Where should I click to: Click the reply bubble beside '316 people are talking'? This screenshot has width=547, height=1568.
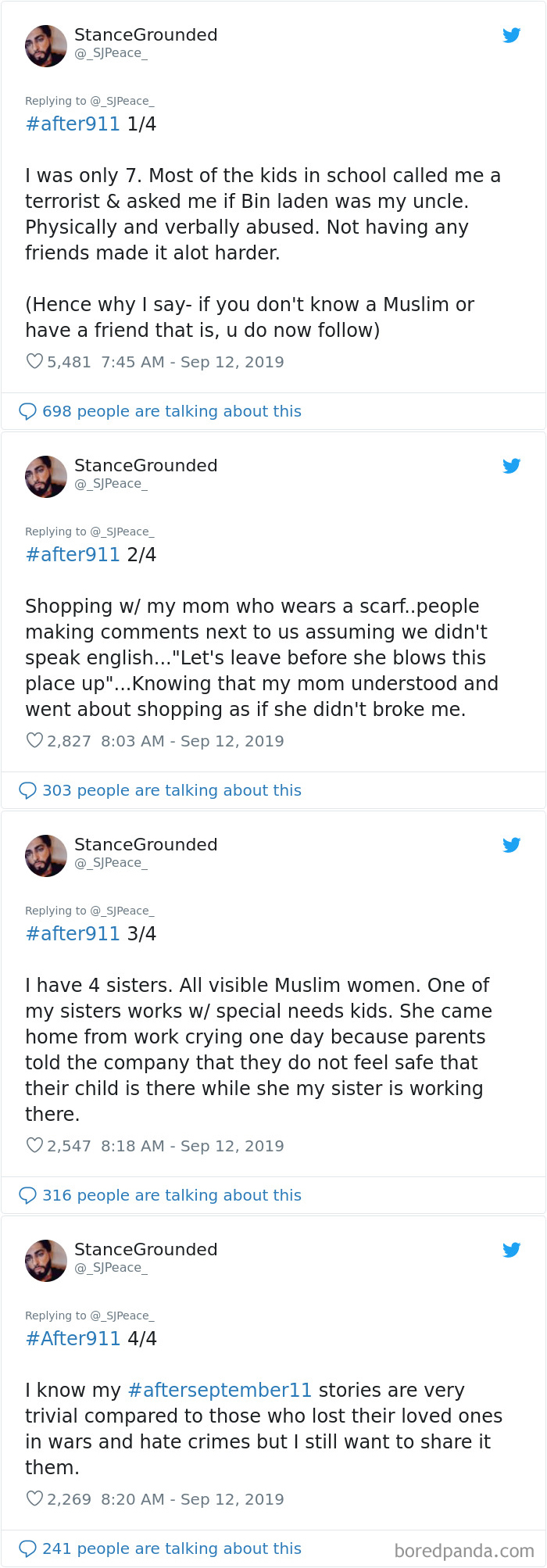29,1194
